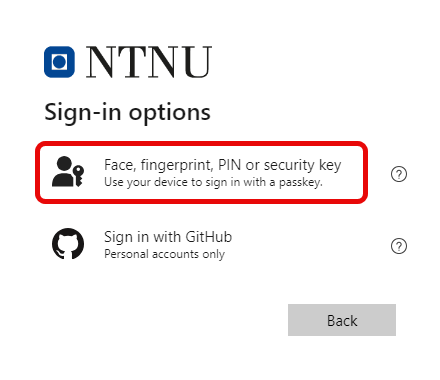Click the GitHub Octocat logo
This screenshot has height=380, width=440.
(68, 244)
